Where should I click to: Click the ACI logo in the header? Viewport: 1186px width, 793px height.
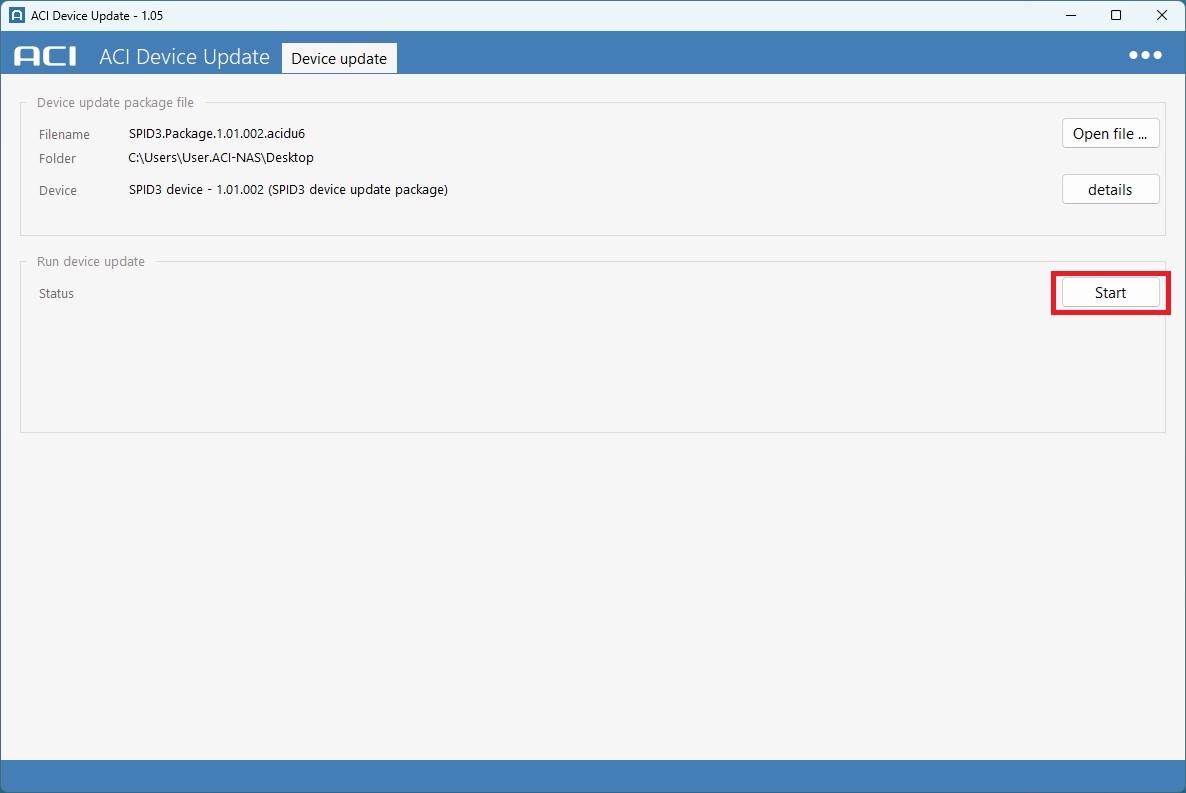45,57
